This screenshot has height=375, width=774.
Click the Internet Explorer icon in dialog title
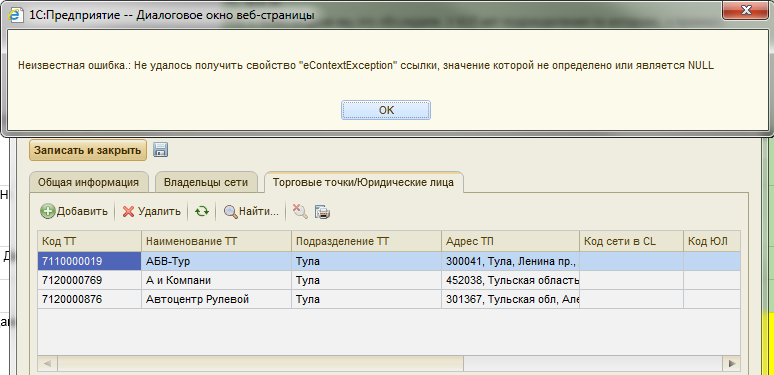tap(15, 15)
